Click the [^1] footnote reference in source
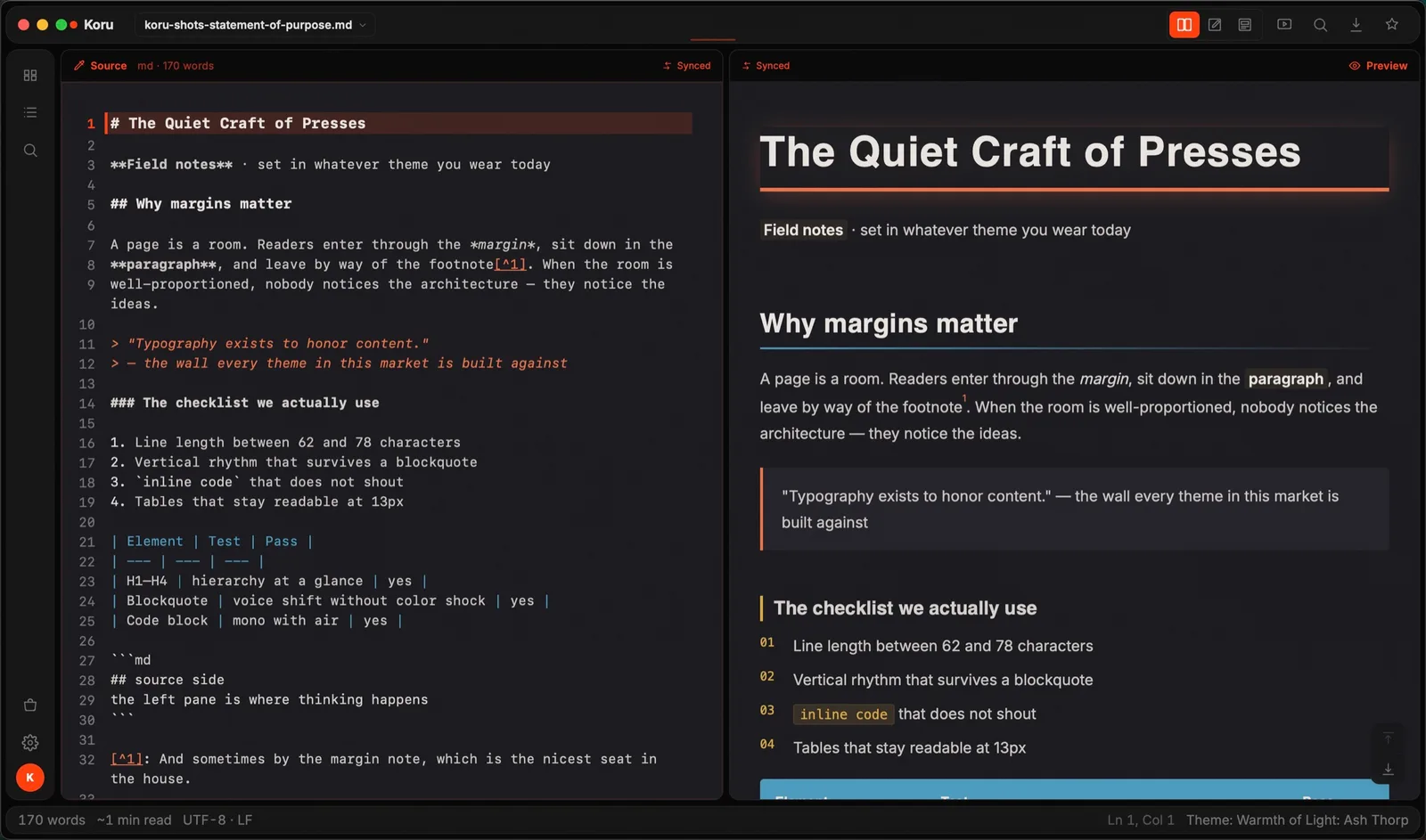 pos(511,265)
